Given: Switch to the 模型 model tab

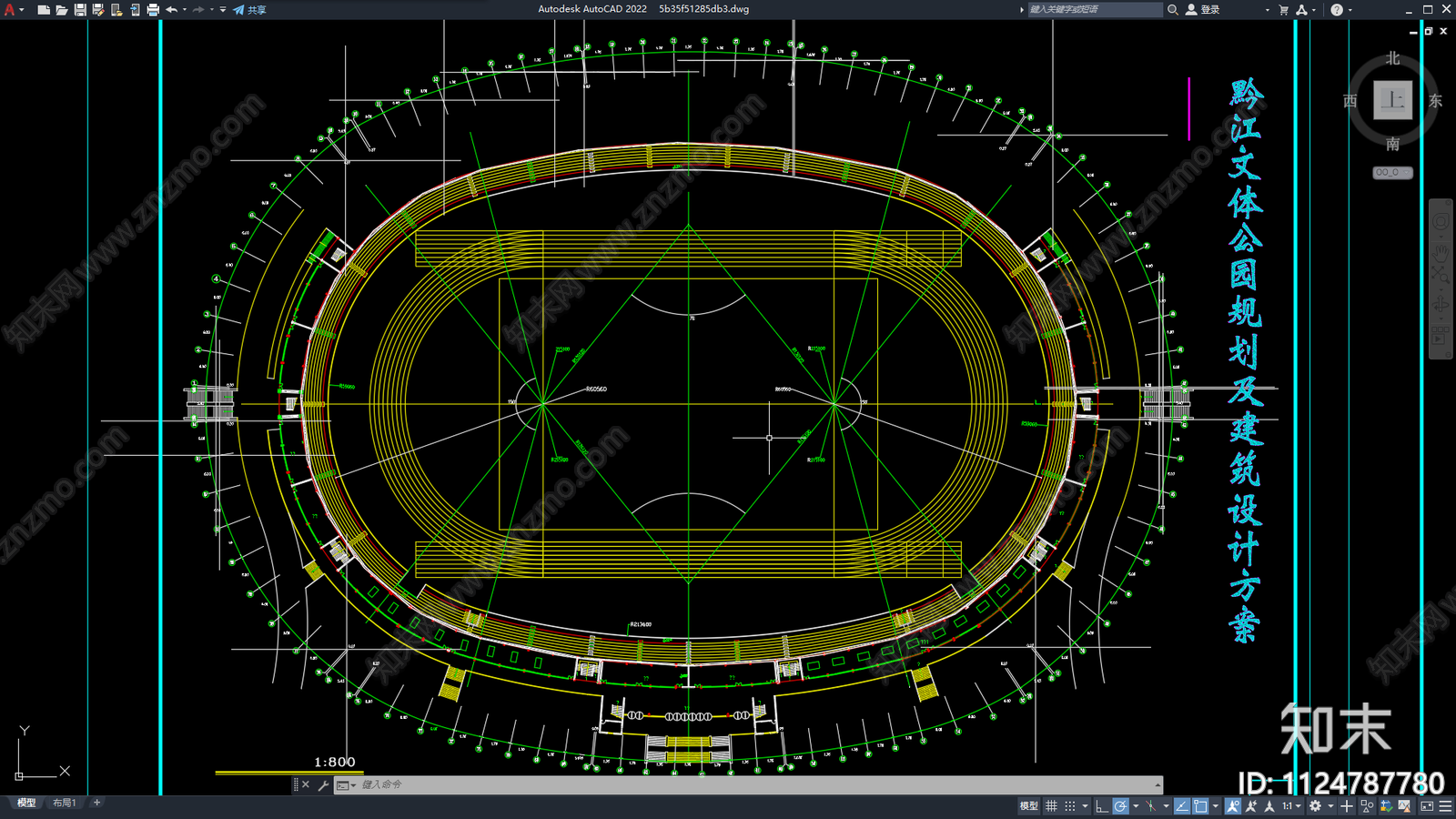Looking at the screenshot, I should coord(26,803).
